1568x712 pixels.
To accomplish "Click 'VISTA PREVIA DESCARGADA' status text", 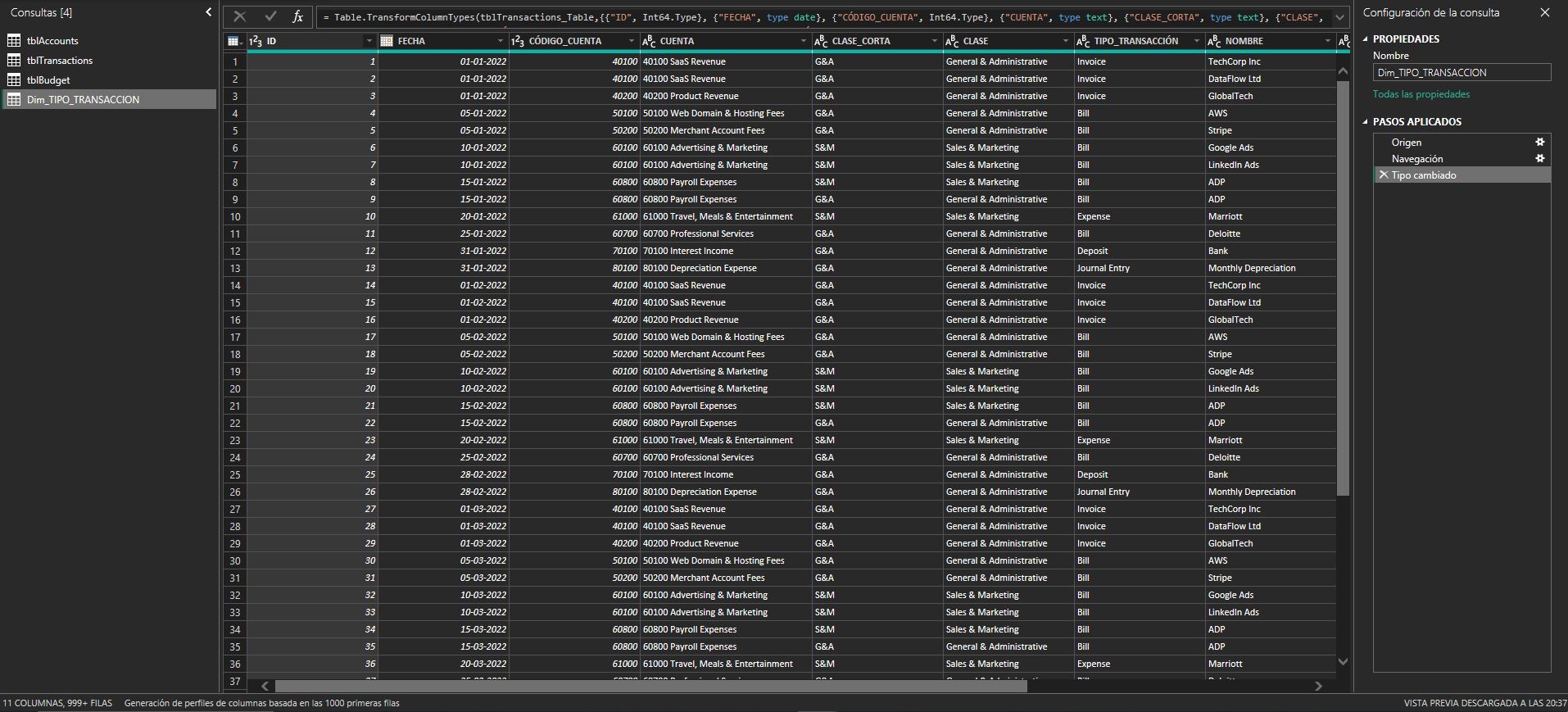I will coord(1484,703).
